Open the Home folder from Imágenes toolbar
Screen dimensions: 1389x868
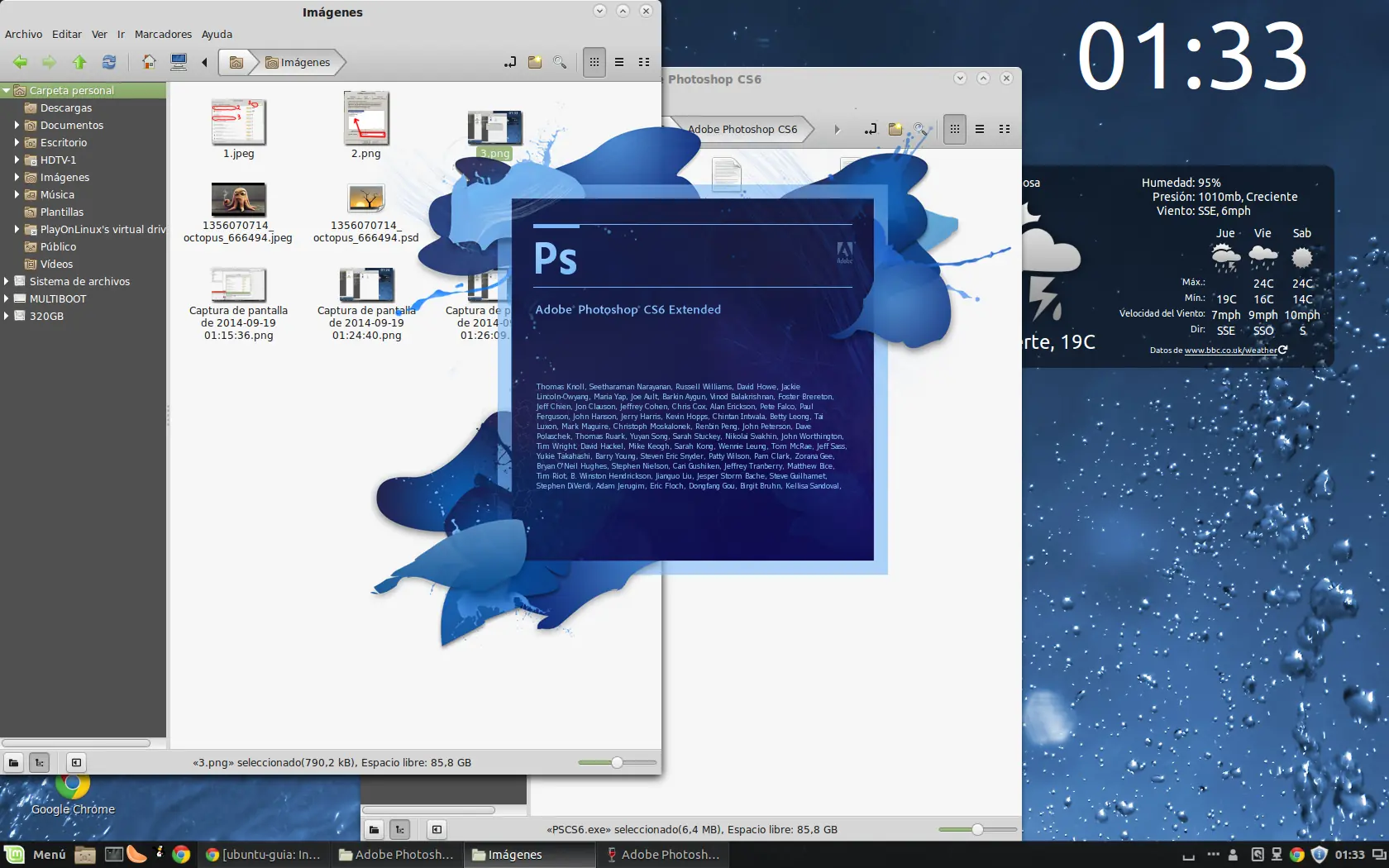click(149, 62)
